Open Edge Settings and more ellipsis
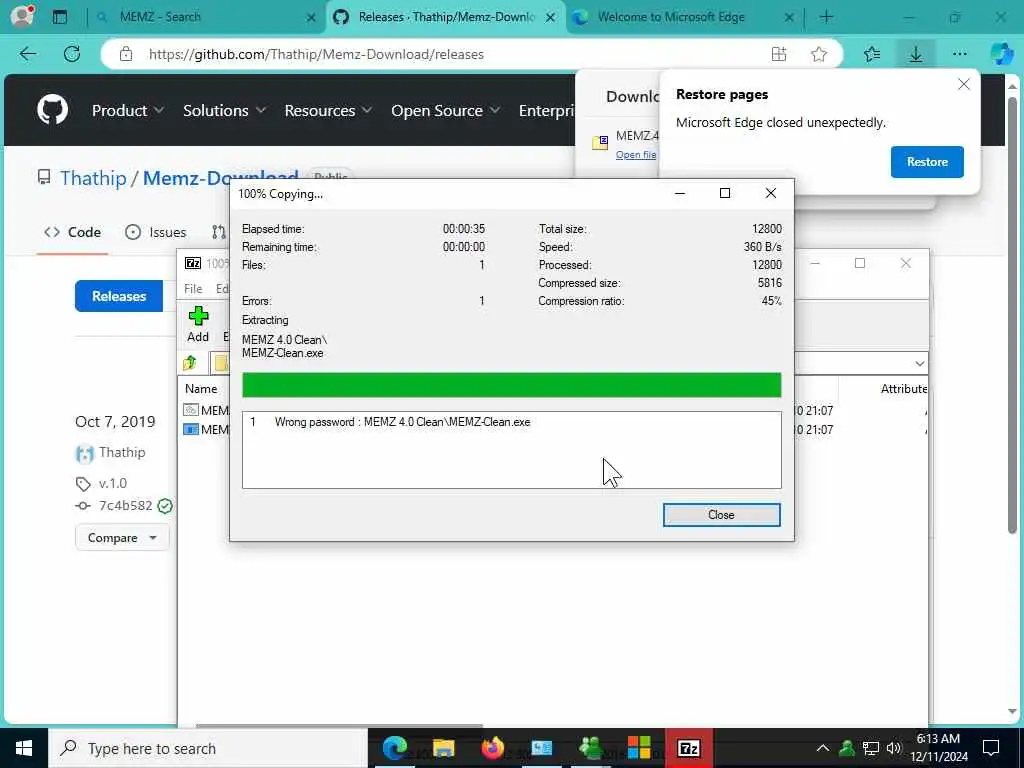1024x768 pixels. [x=959, y=54]
